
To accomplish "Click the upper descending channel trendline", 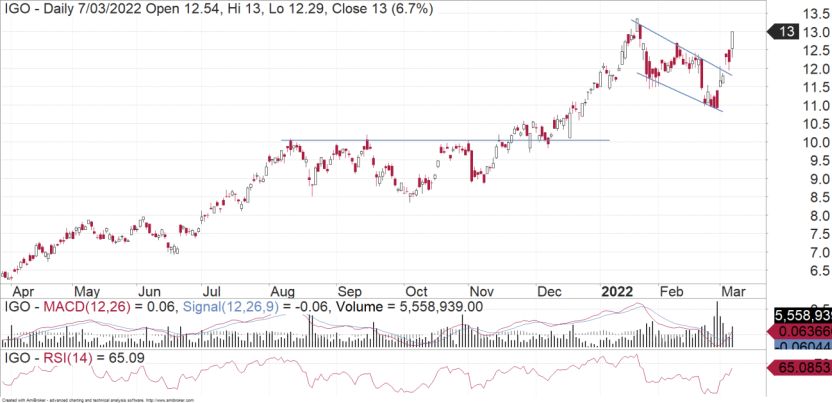I will (x=682, y=47).
